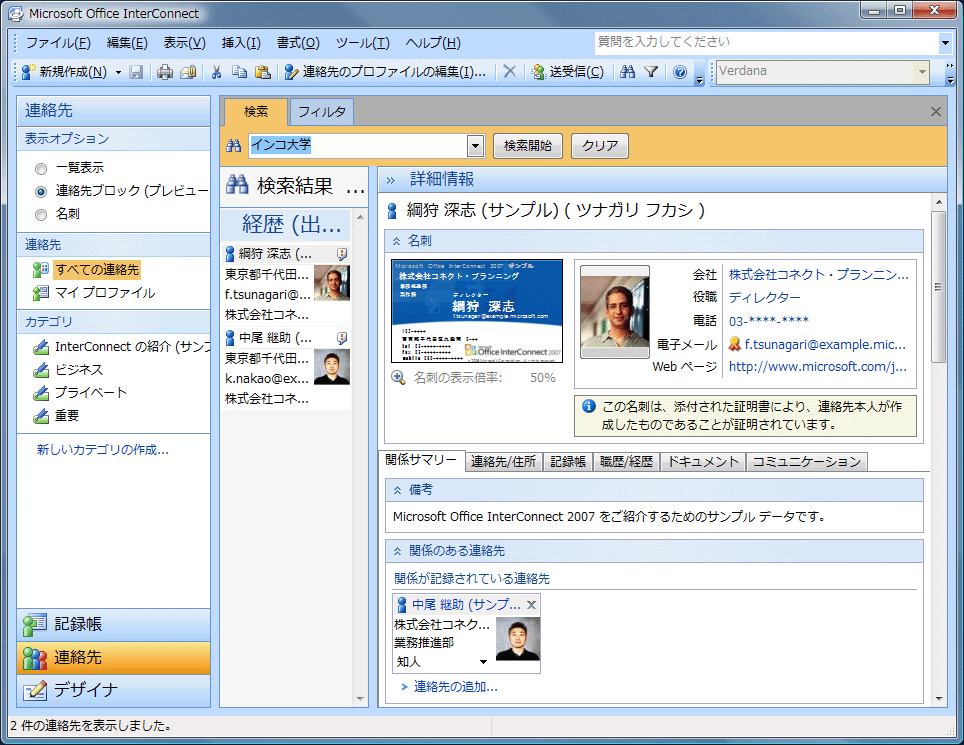Click 新しいカテゴリの作成... link

(x=103, y=450)
